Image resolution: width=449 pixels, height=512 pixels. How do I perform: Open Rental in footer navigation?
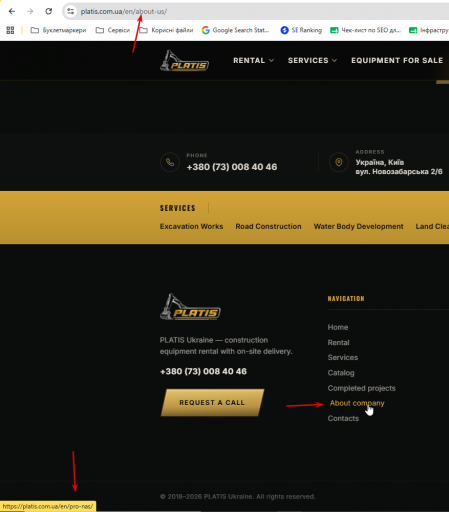[338, 342]
